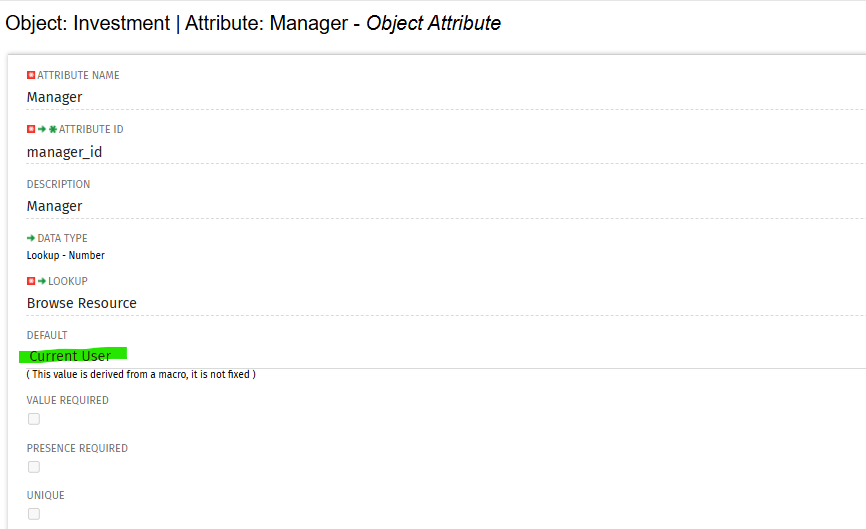The width and height of the screenshot is (866, 529).
Task: Open the Browse Resource lookup field
Action: pyautogui.click(x=446, y=303)
